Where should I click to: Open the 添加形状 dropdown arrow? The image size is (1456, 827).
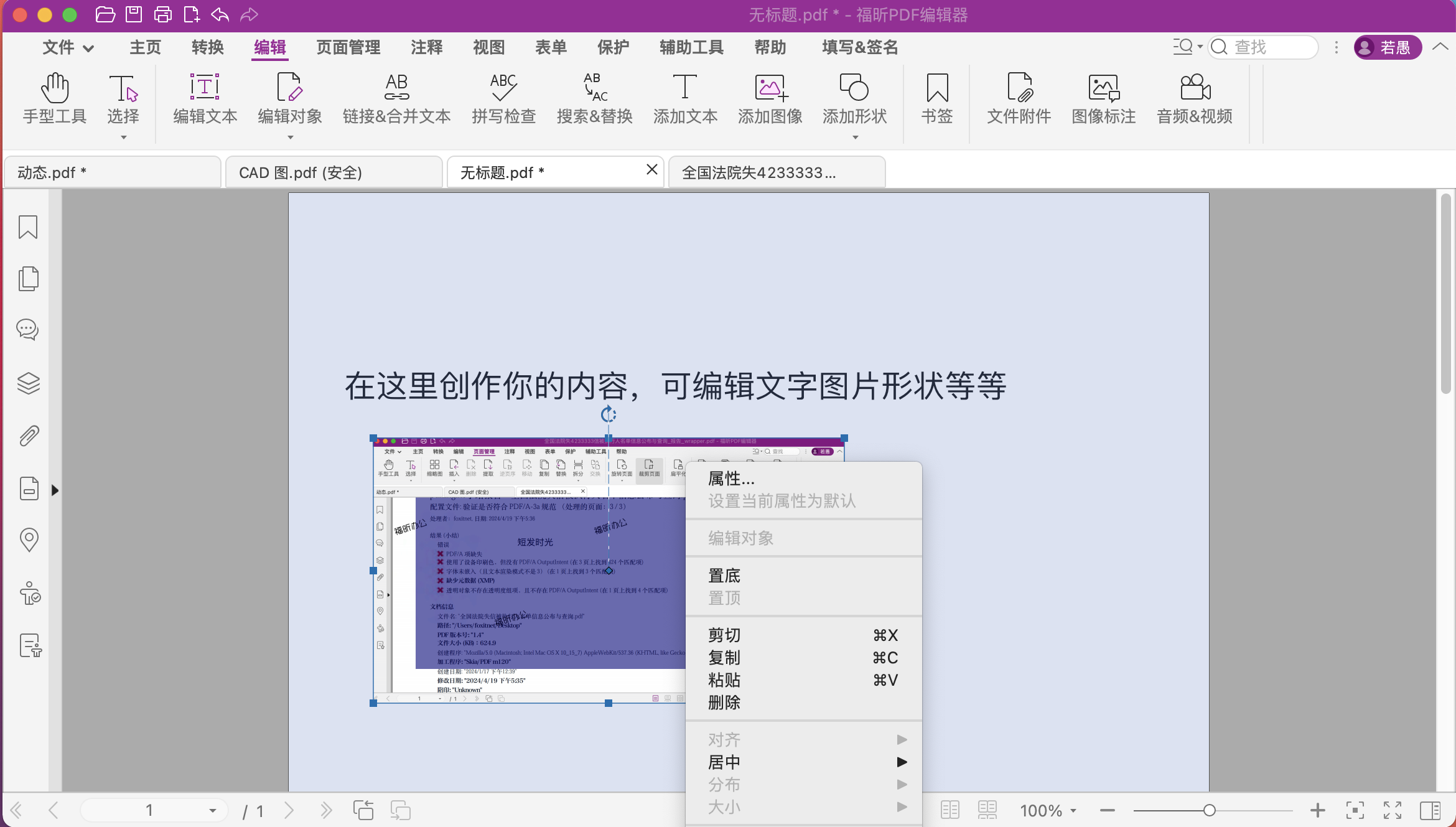[x=854, y=138]
